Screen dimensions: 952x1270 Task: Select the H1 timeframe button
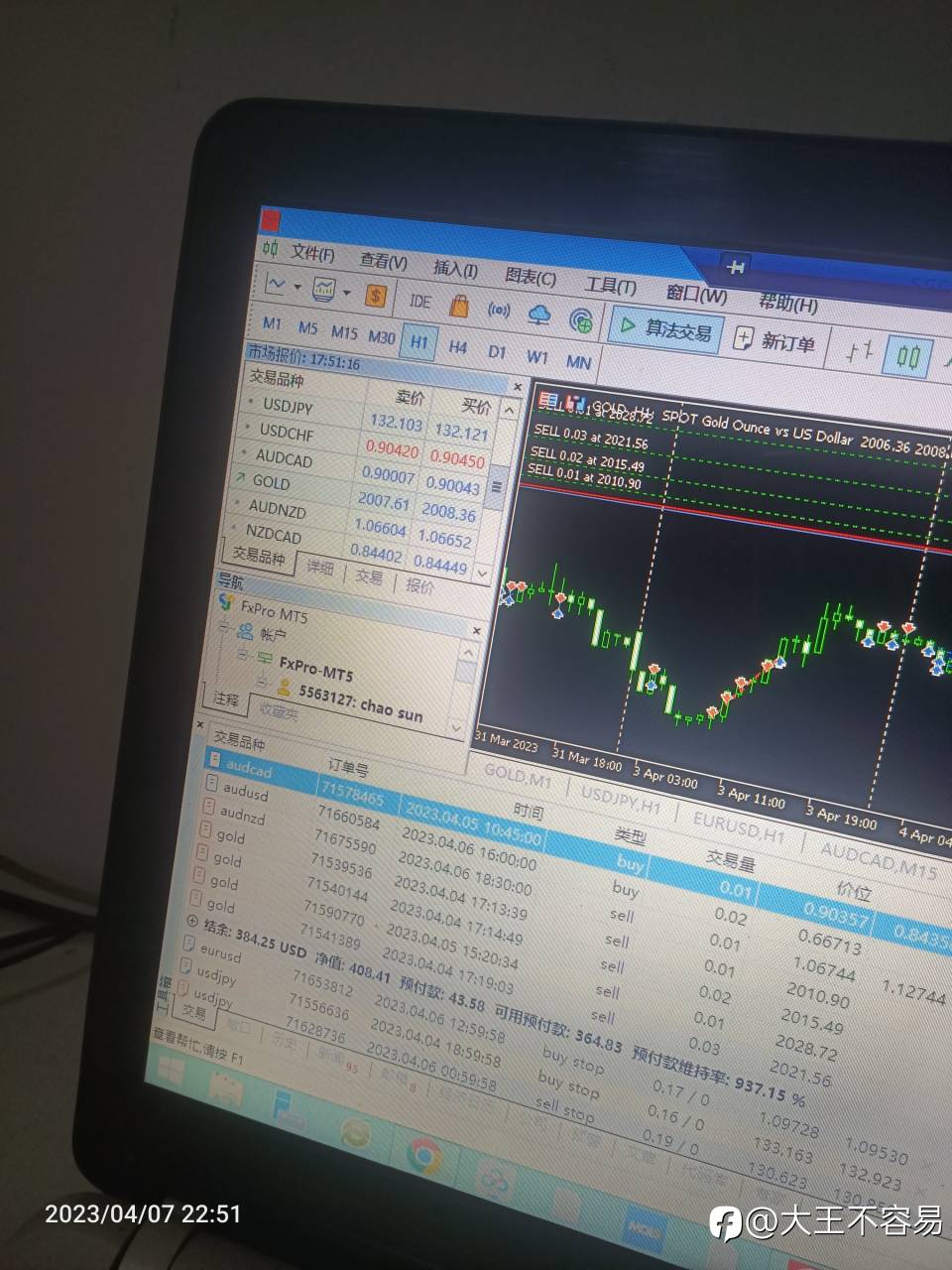pyautogui.click(x=418, y=341)
